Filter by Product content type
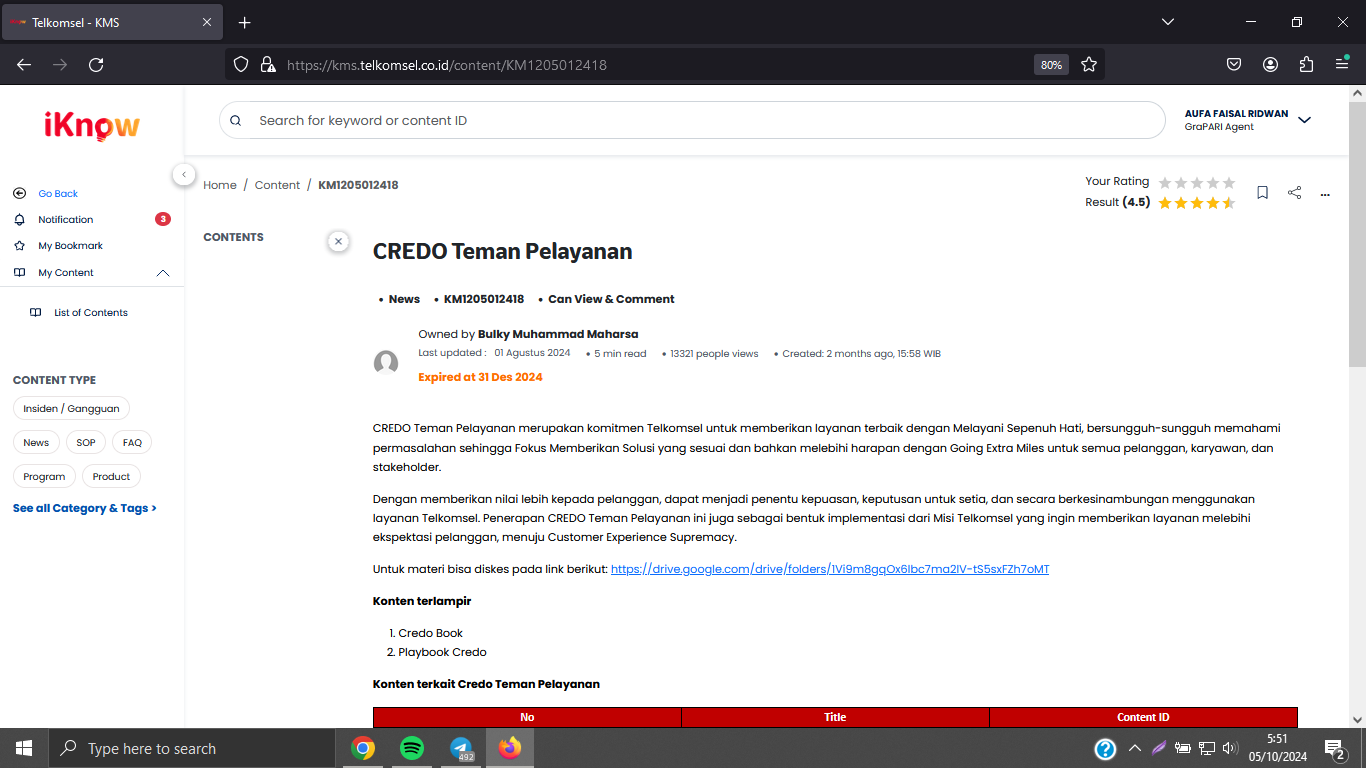Image resolution: width=1366 pixels, height=768 pixels. (111, 476)
